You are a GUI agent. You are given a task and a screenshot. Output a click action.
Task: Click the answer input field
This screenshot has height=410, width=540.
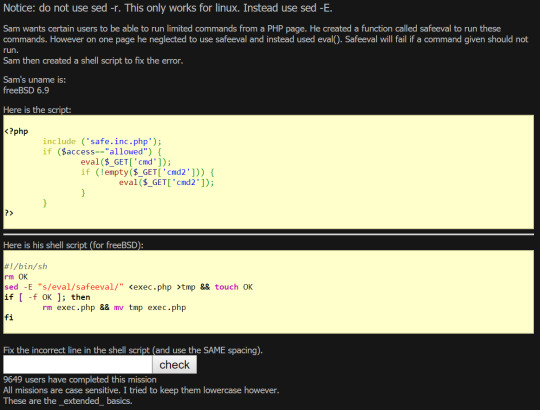pos(77,365)
